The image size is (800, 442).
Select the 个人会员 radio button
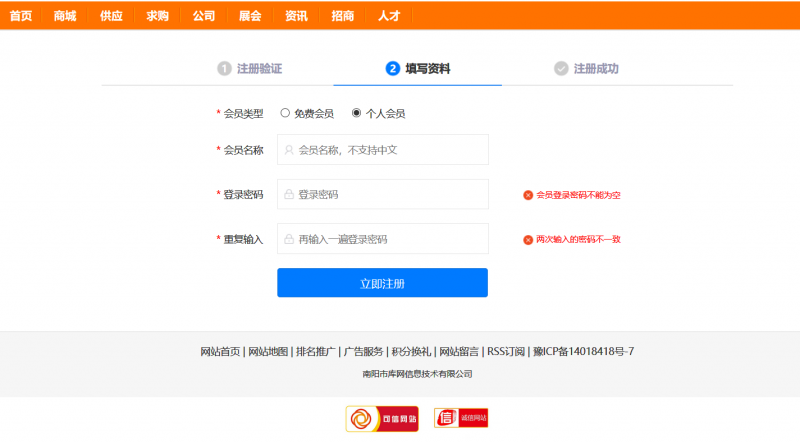tap(356, 113)
